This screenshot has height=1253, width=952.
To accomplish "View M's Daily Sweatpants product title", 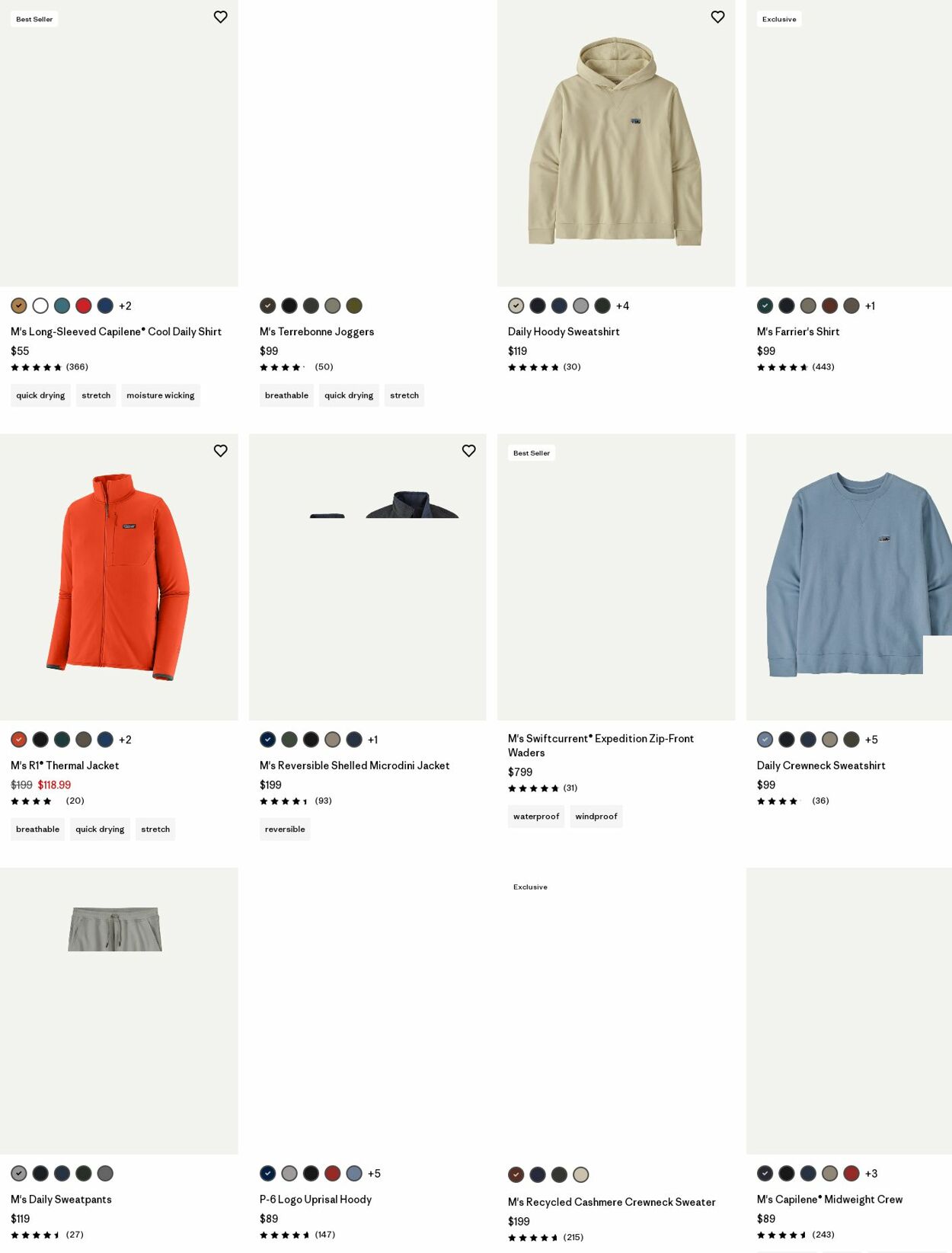I will tap(61, 1200).
